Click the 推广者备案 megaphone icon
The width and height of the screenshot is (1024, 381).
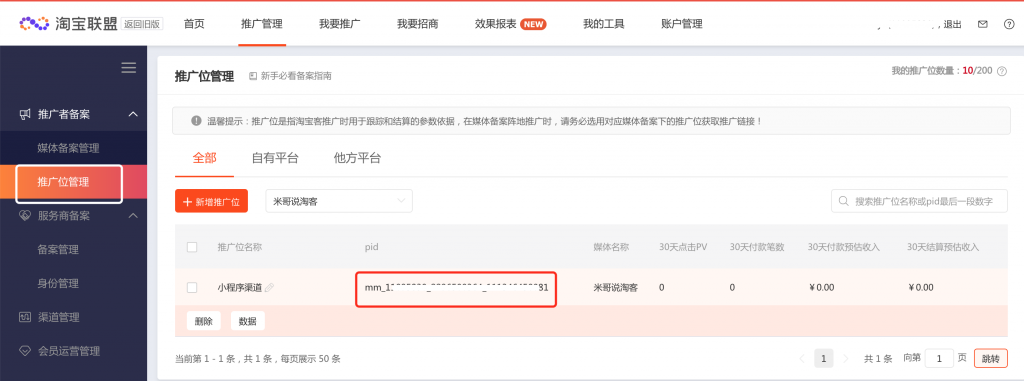pos(25,114)
